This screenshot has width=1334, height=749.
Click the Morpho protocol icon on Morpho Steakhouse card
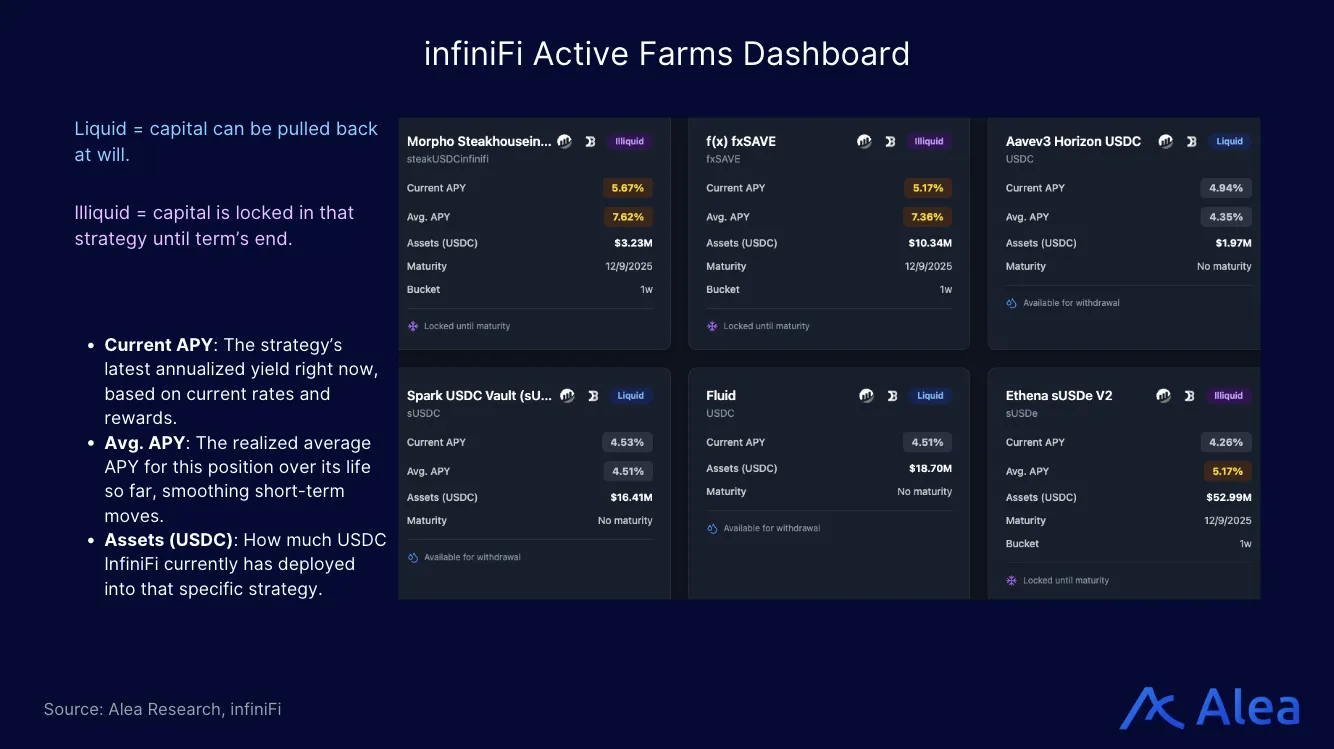click(565, 141)
